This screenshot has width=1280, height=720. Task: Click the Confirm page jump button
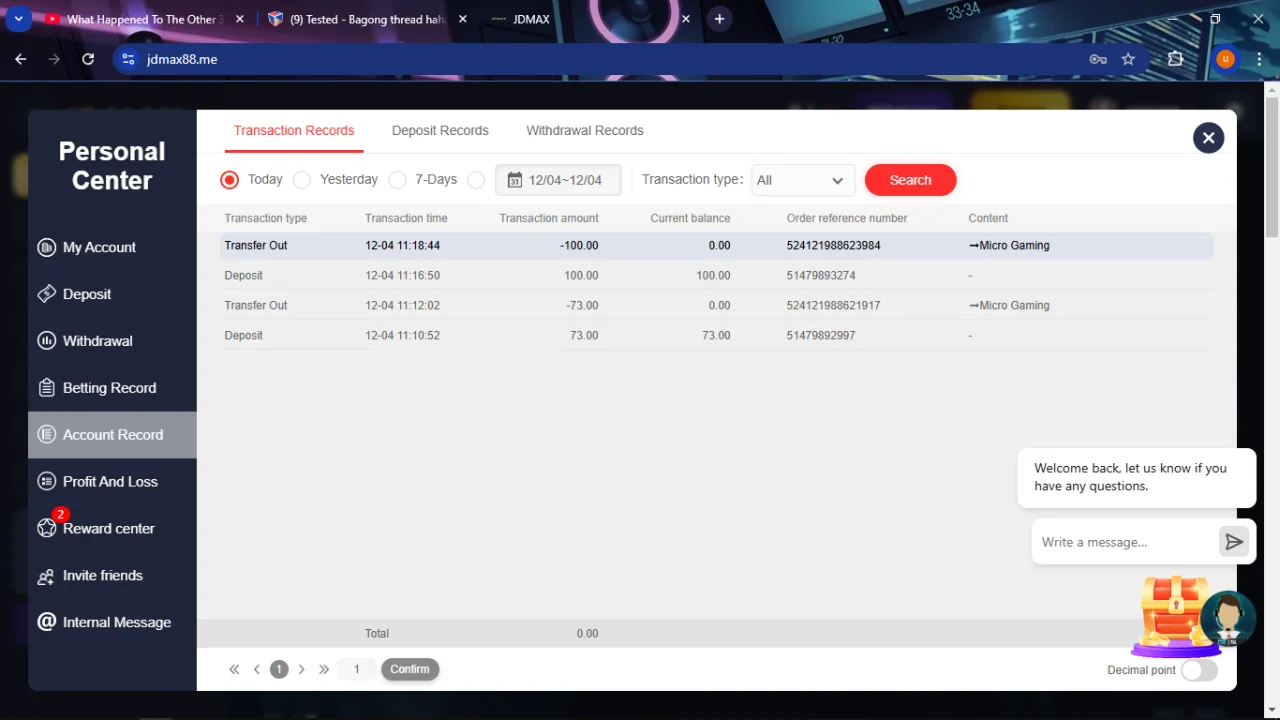[x=410, y=670]
